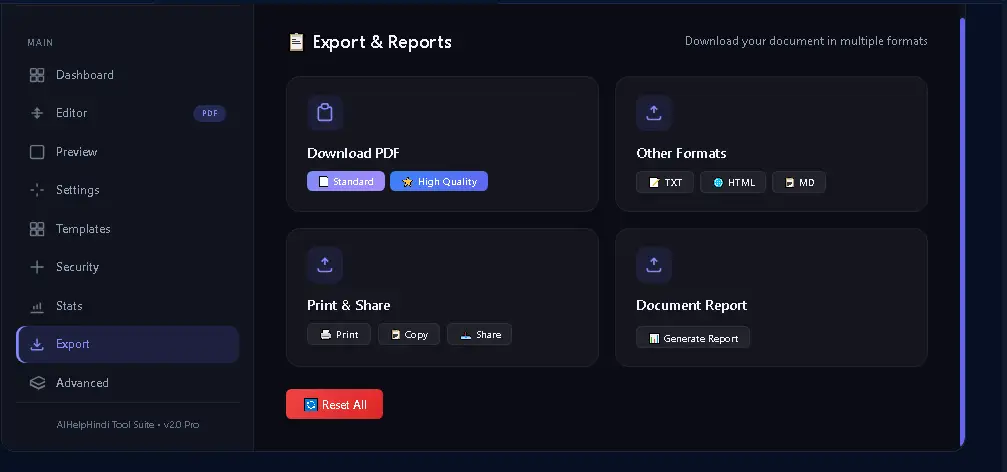
Task: Click the Security plus icon in sidebar
Action: (x=37, y=267)
